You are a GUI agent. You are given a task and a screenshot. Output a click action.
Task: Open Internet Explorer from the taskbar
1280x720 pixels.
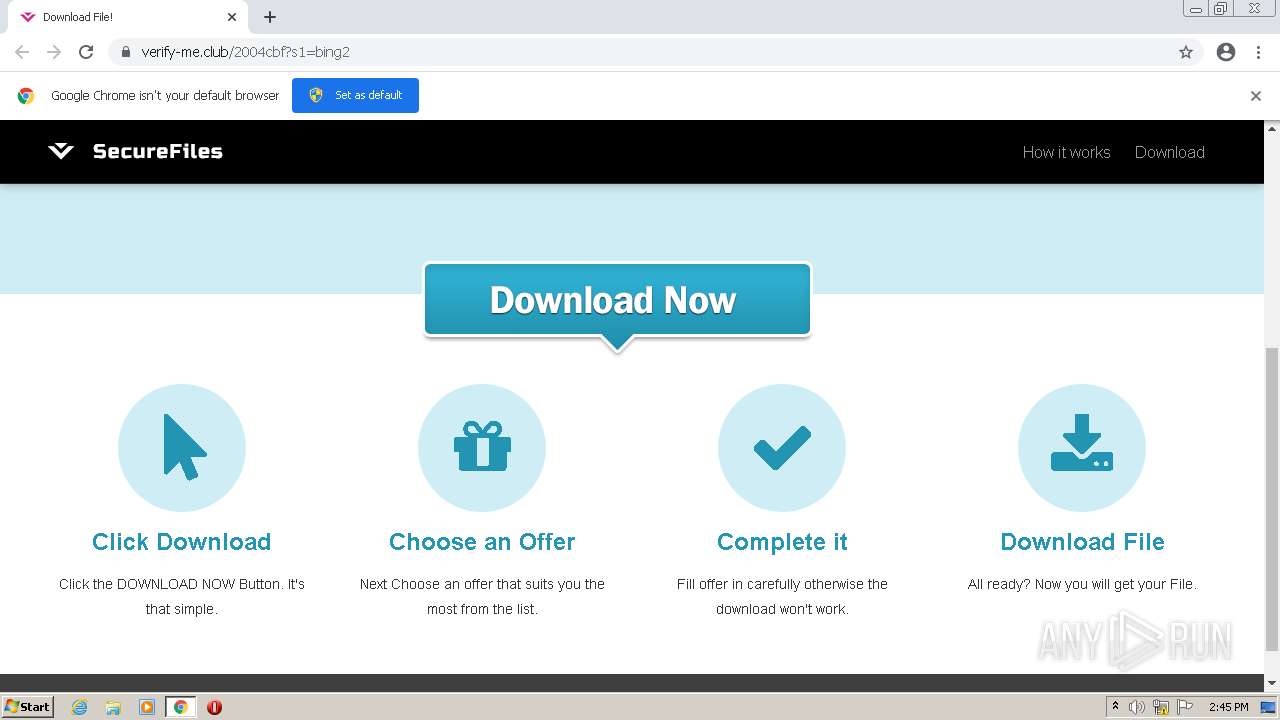(x=80, y=707)
